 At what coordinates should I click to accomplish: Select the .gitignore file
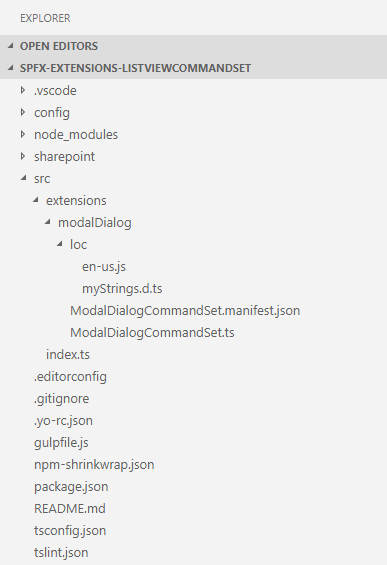(x=62, y=399)
